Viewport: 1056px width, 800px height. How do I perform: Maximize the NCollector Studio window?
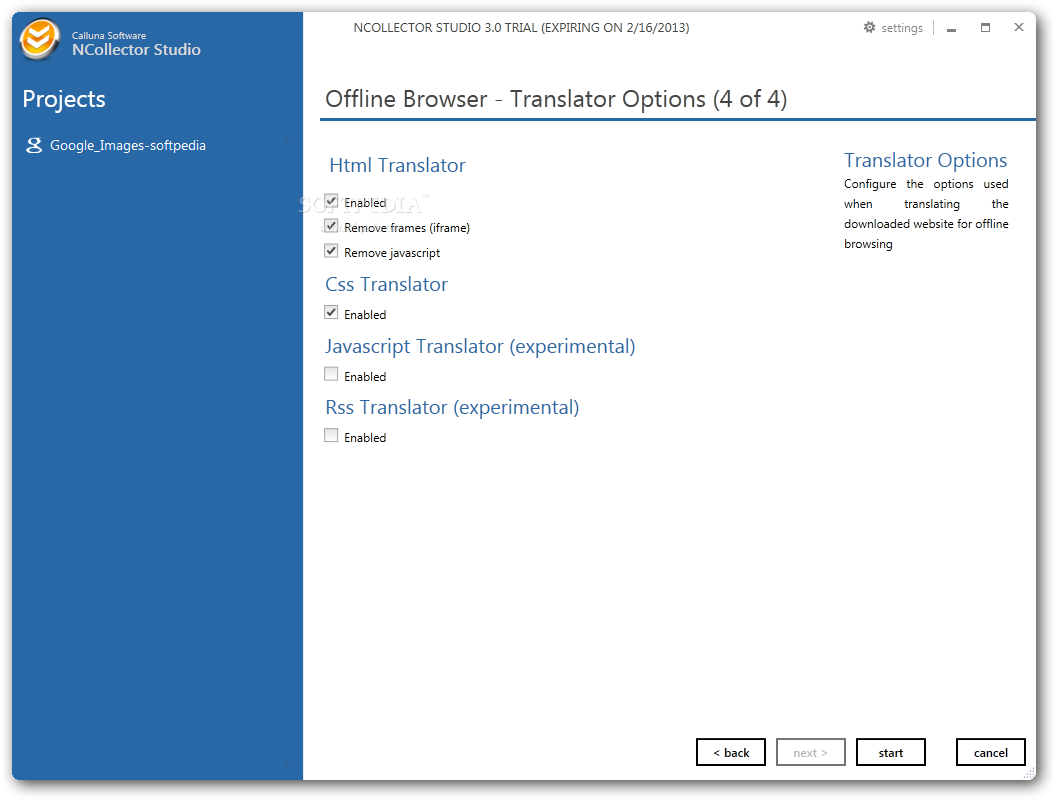click(x=985, y=28)
